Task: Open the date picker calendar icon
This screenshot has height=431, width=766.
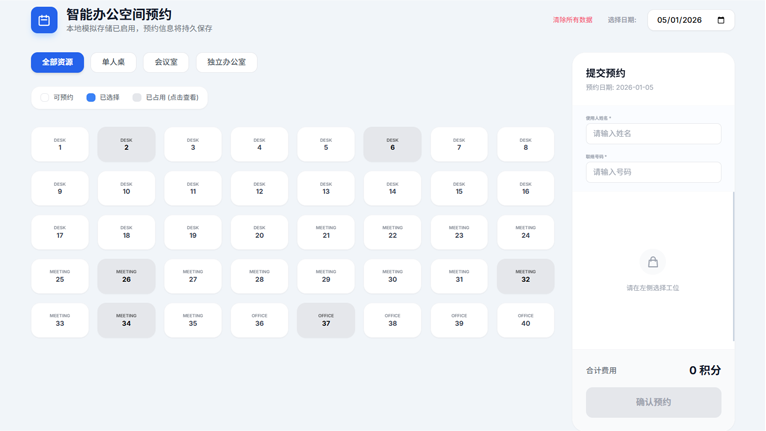Action: click(x=721, y=20)
